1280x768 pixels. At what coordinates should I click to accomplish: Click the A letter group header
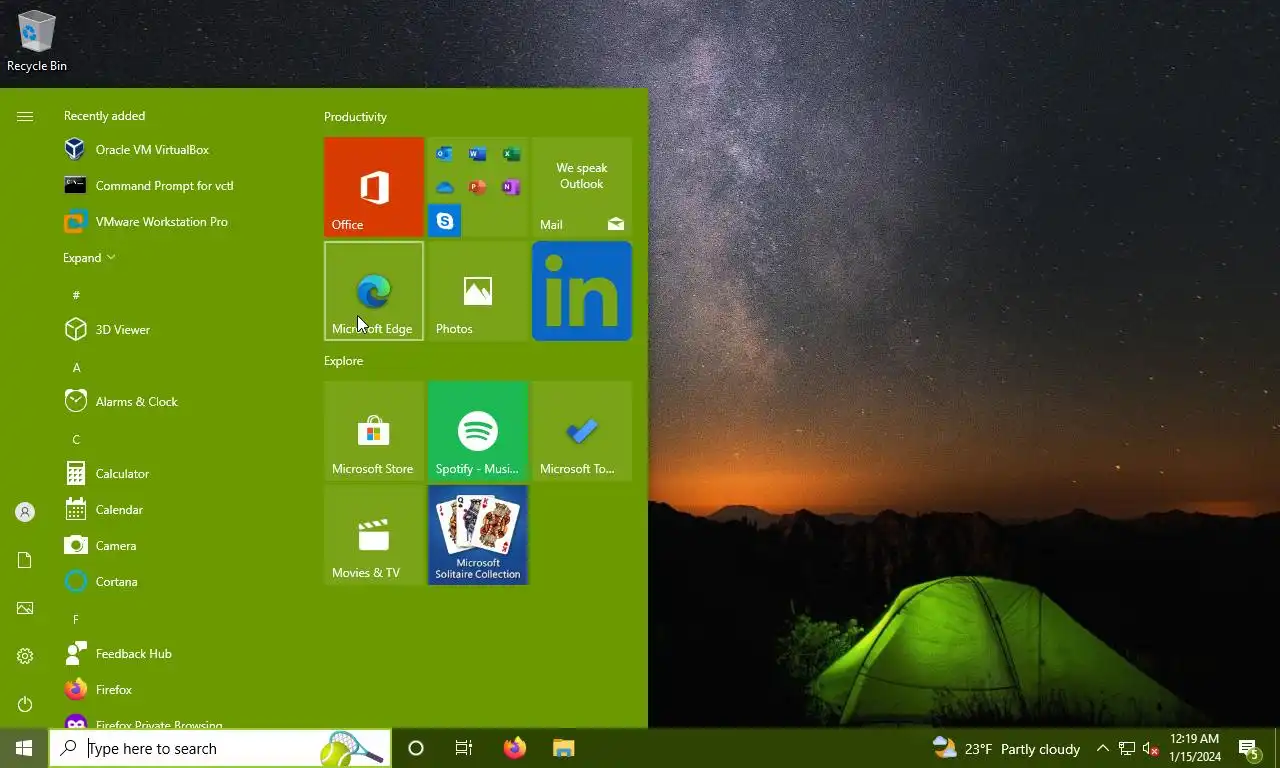tap(76, 367)
